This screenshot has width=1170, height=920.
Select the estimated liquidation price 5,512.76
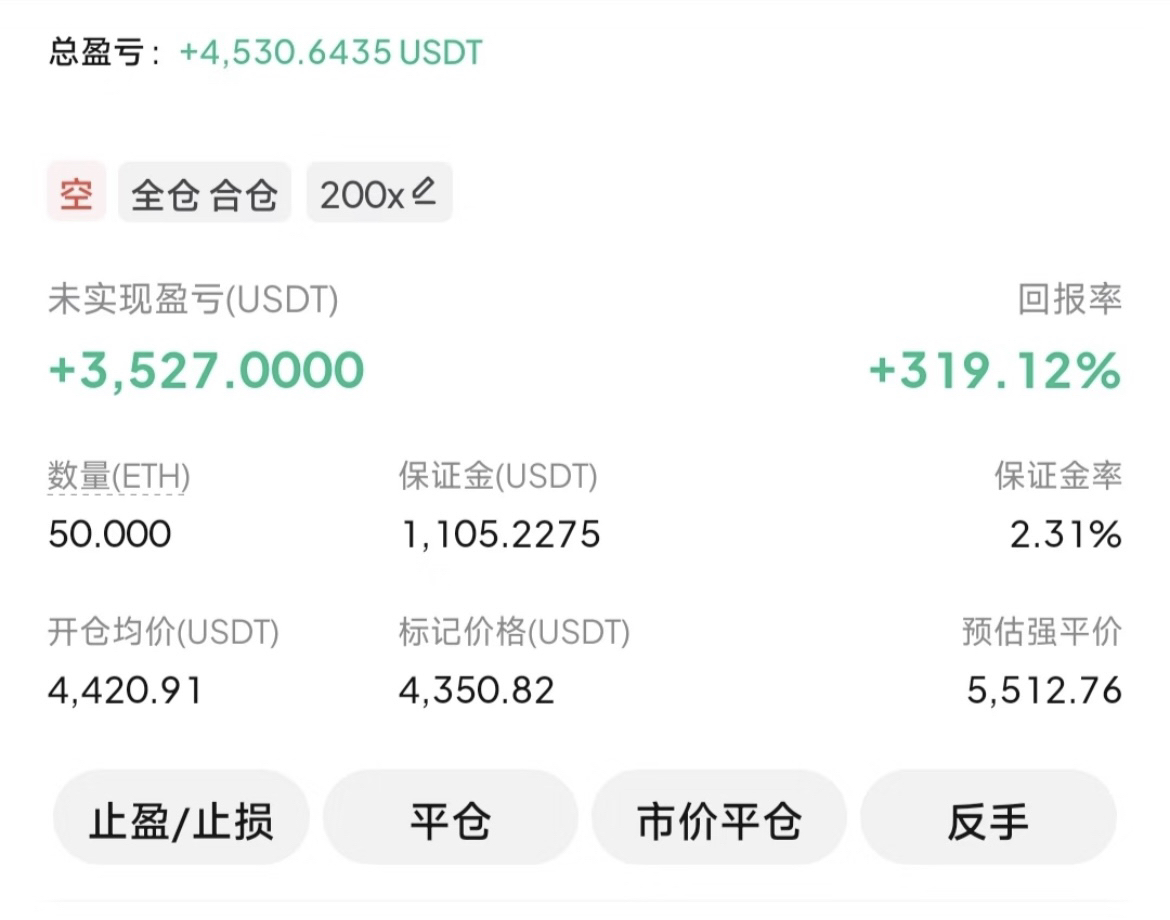point(1044,690)
